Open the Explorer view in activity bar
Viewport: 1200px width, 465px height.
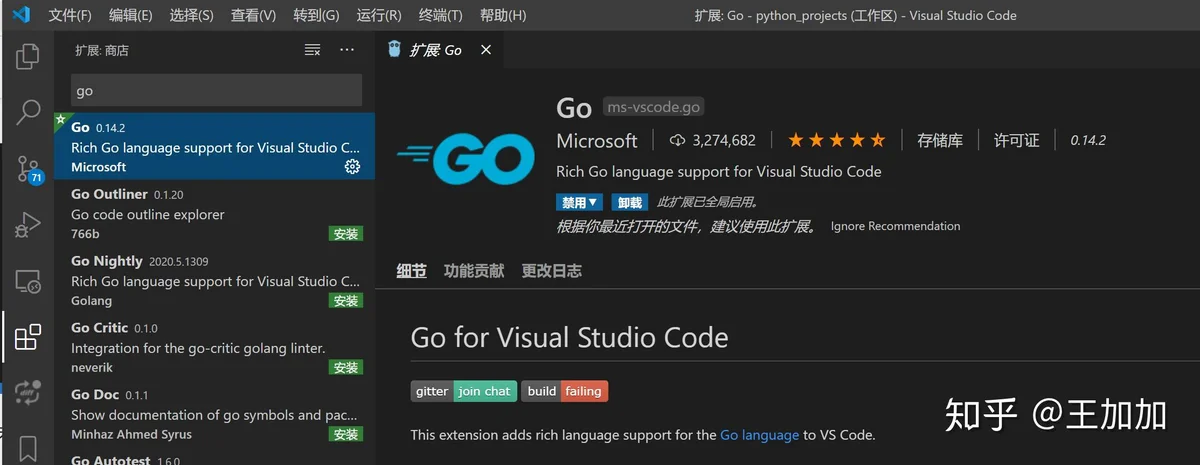(28, 56)
